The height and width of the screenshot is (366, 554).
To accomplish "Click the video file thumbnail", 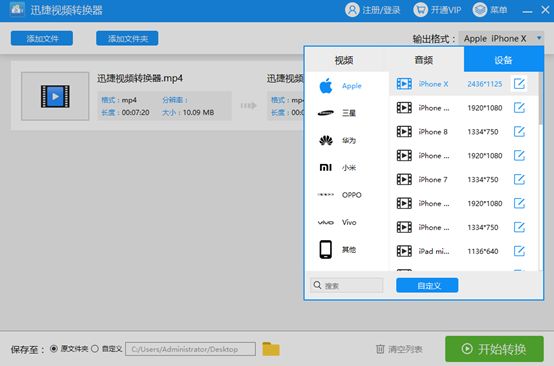I will click(x=55, y=96).
